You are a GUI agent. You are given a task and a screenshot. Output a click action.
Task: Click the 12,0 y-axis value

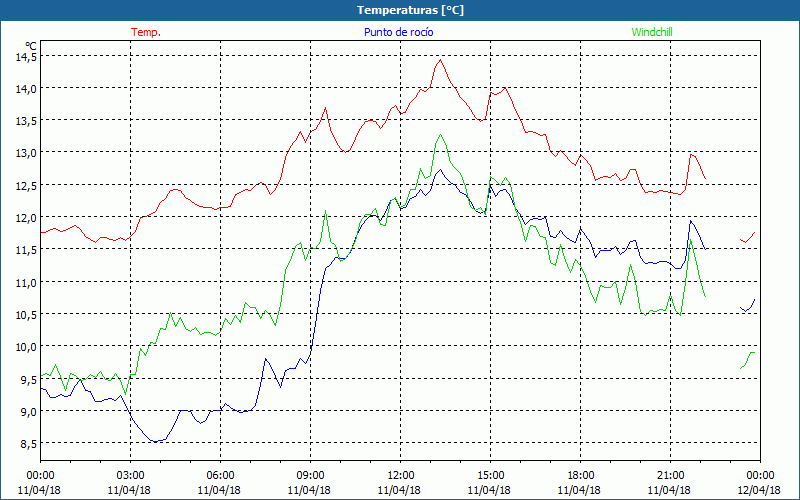pyautogui.click(x=26, y=218)
